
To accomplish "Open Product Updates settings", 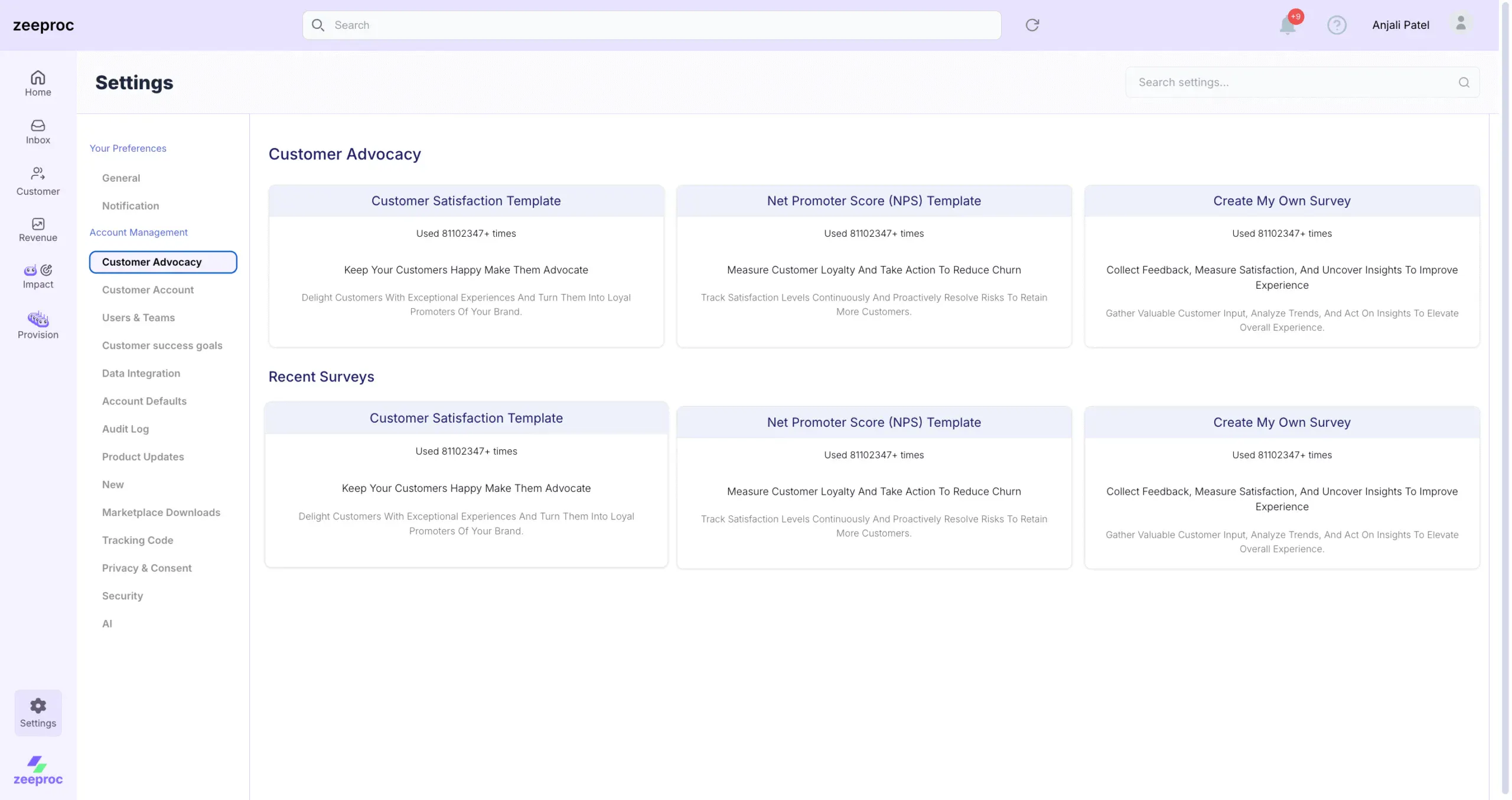I will [143, 456].
